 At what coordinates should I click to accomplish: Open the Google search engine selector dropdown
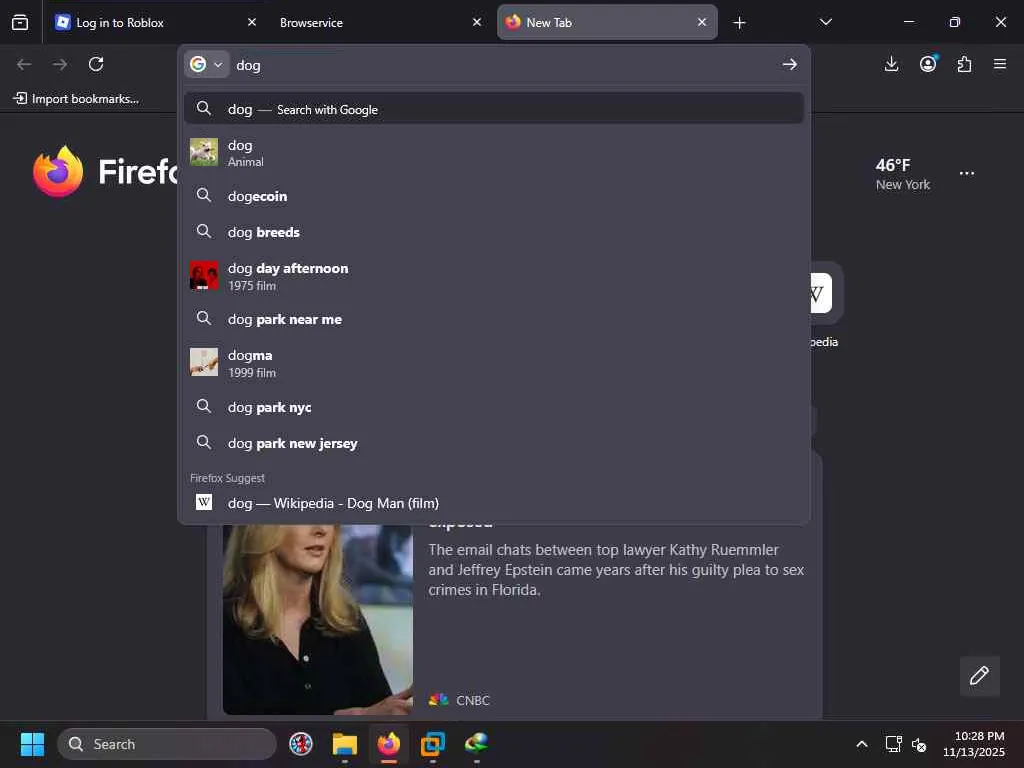tap(206, 64)
